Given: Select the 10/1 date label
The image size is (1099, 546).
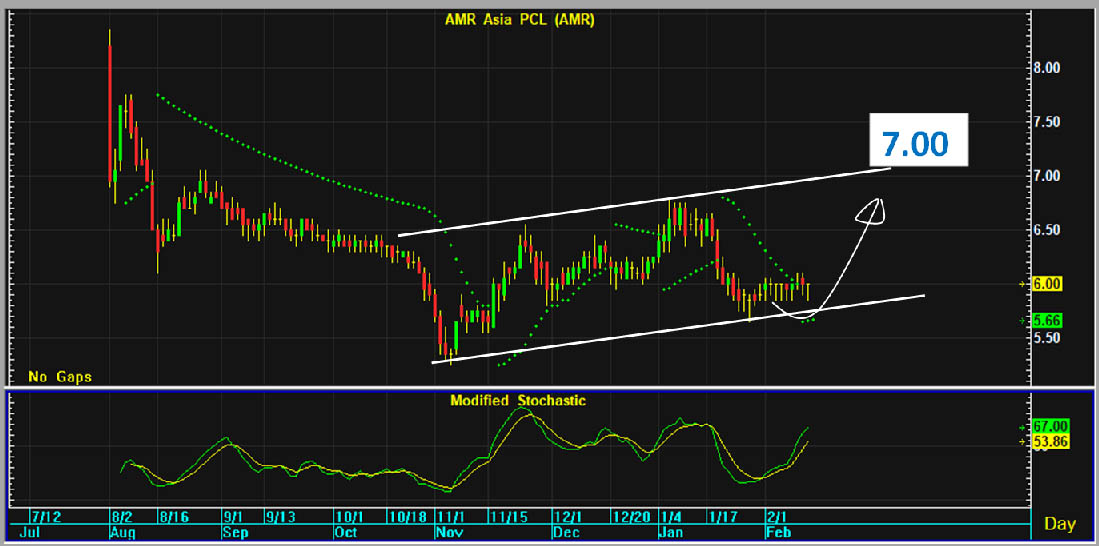Looking at the screenshot, I should click(x=350, y=517).
